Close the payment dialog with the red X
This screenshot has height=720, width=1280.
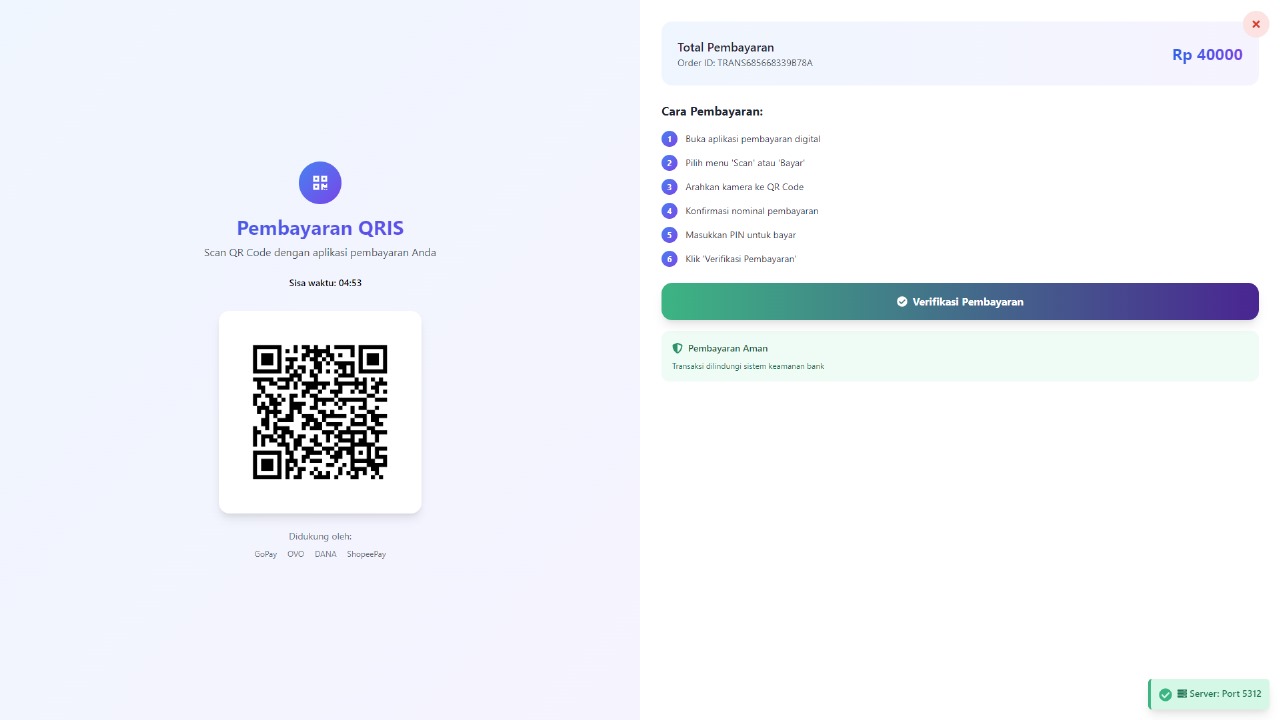tap(1256, 24)
